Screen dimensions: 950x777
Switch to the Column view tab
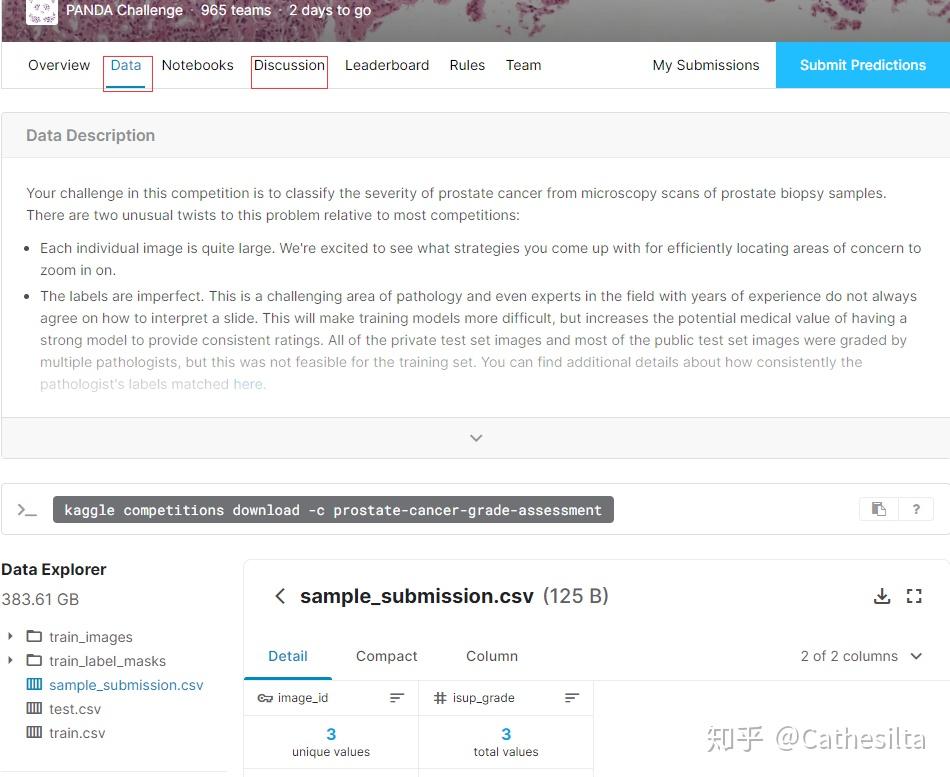(x=492, y=656)
